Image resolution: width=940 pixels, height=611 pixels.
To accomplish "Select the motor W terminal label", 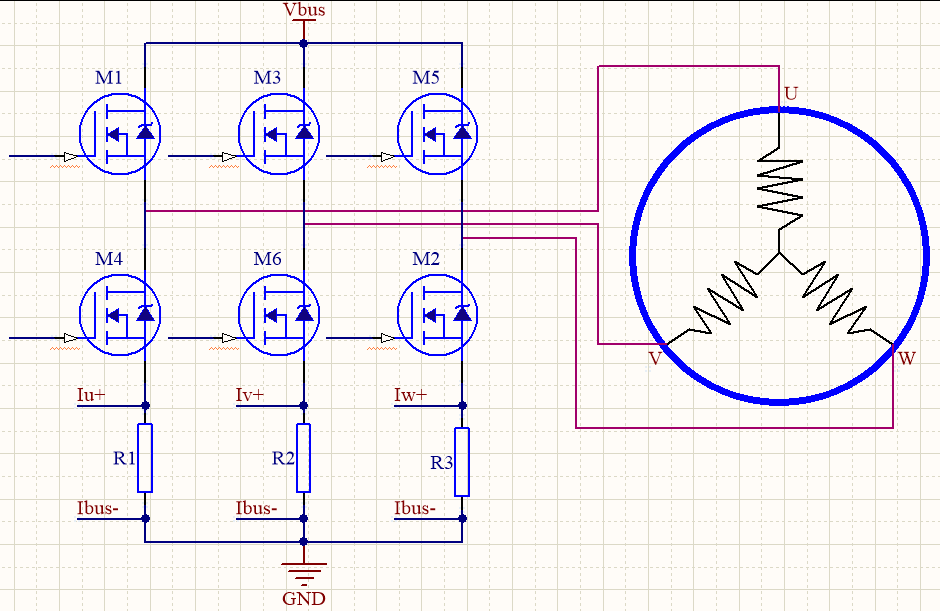I will (907, 359).
